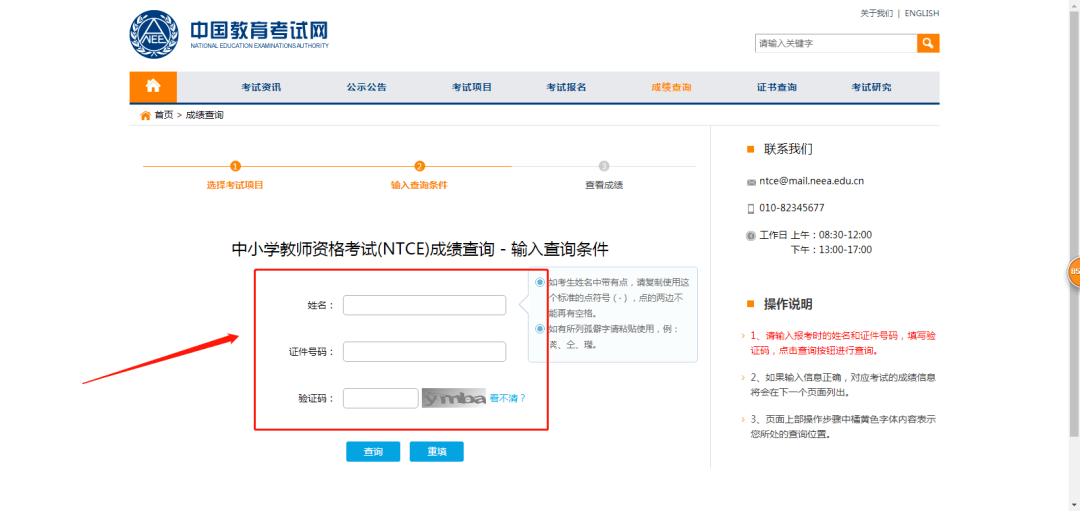Click the orange search magnifier button
The height and width of the screenshot is (511, 1080).
[928, 43]
